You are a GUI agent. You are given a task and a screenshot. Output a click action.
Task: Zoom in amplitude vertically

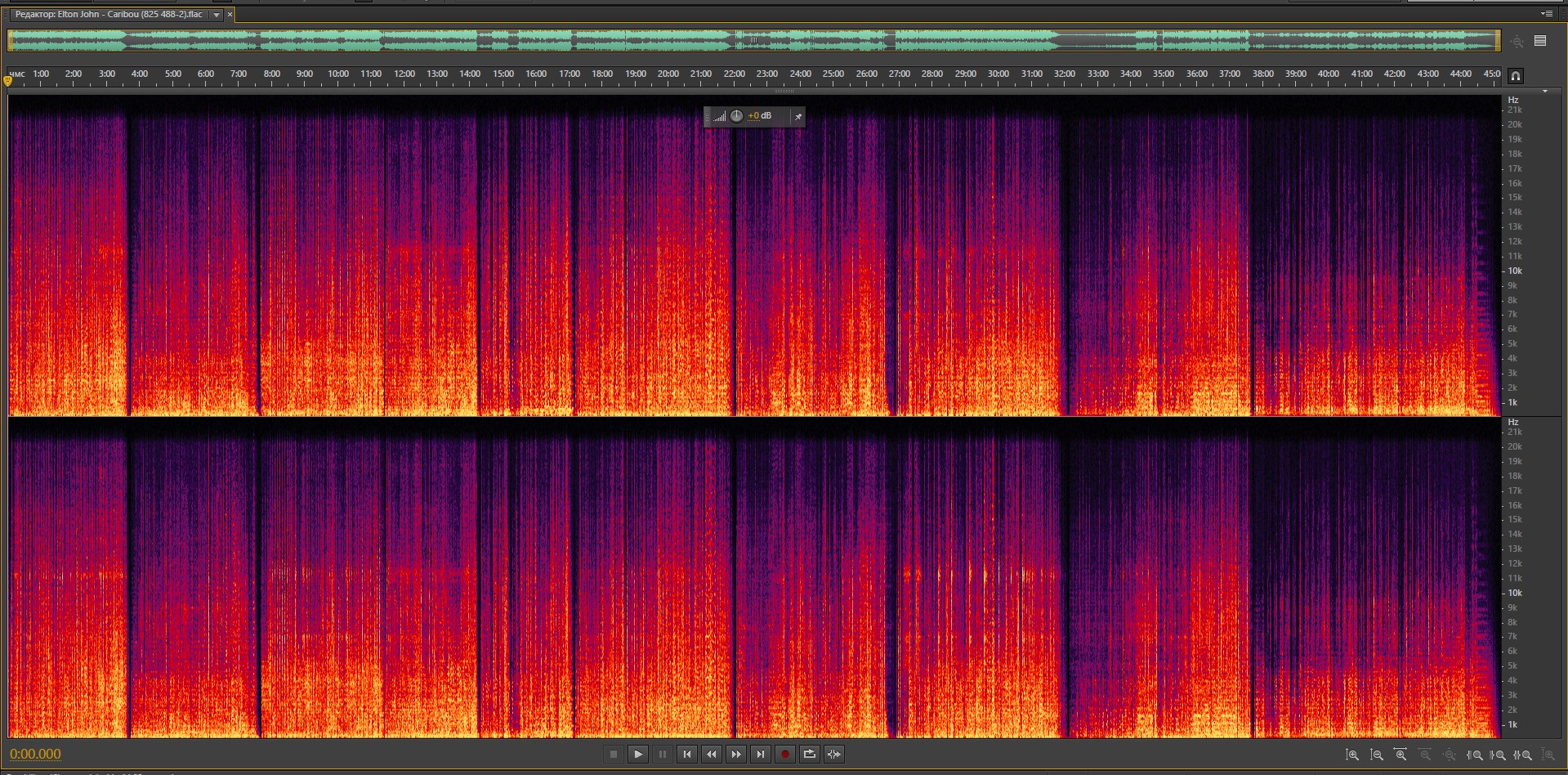pyautogui.click(x=1352, y=755)
